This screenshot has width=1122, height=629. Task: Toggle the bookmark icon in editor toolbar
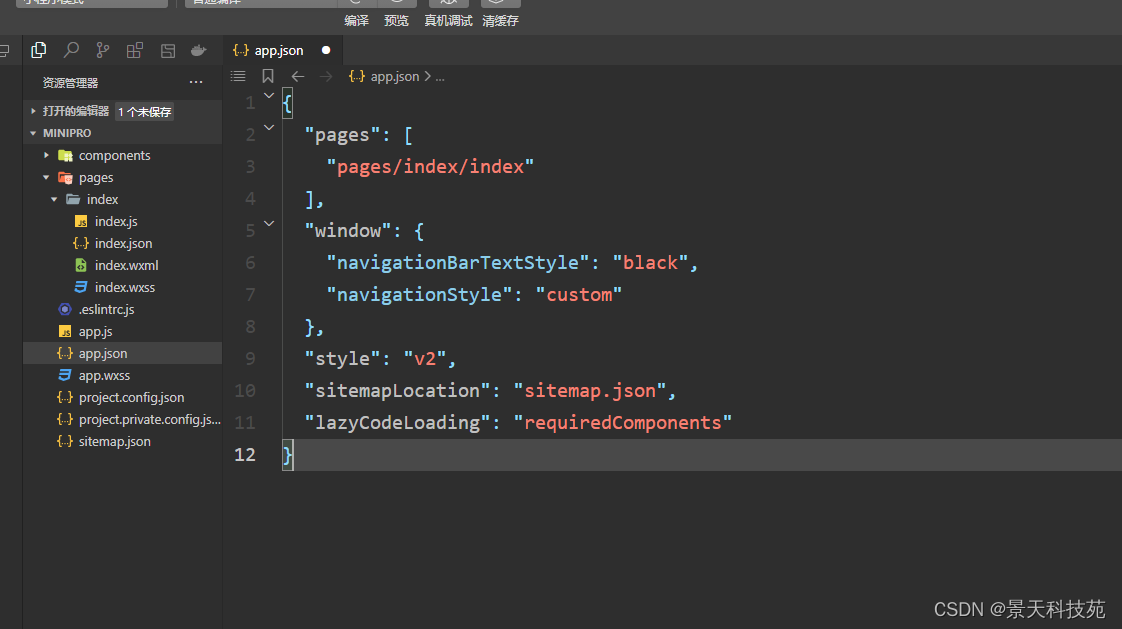pyautogui.click(x=268, y=76)
